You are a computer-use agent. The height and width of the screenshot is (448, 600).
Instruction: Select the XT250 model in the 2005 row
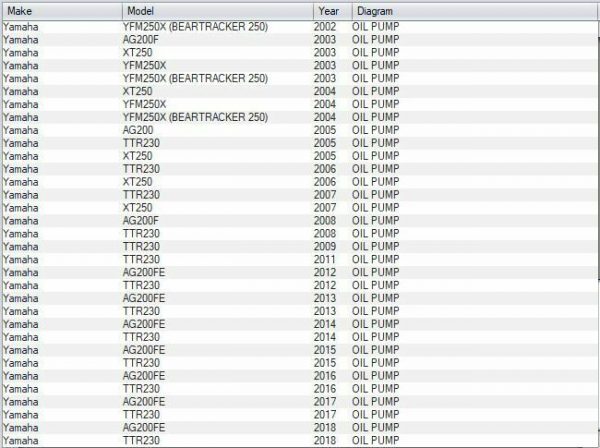pyautogui.click(x=137, y=156)
